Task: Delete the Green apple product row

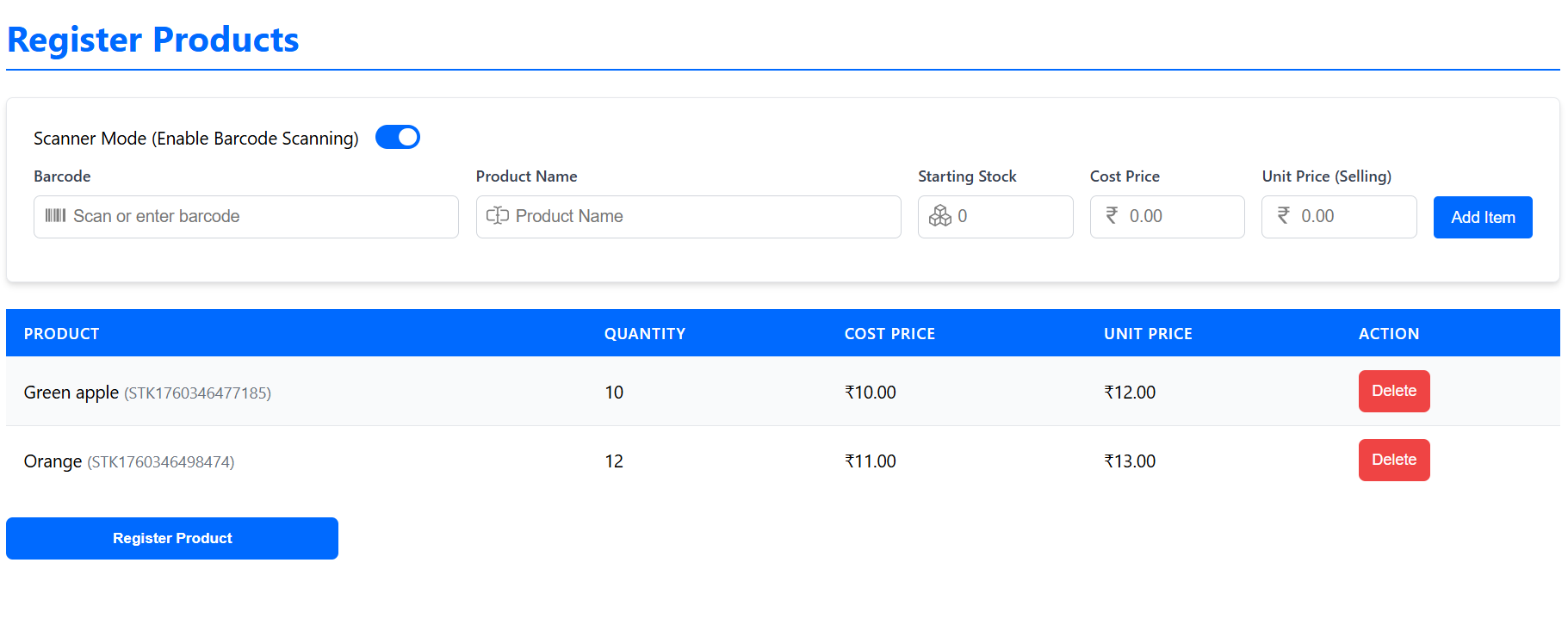Action: click(1393, 392)
